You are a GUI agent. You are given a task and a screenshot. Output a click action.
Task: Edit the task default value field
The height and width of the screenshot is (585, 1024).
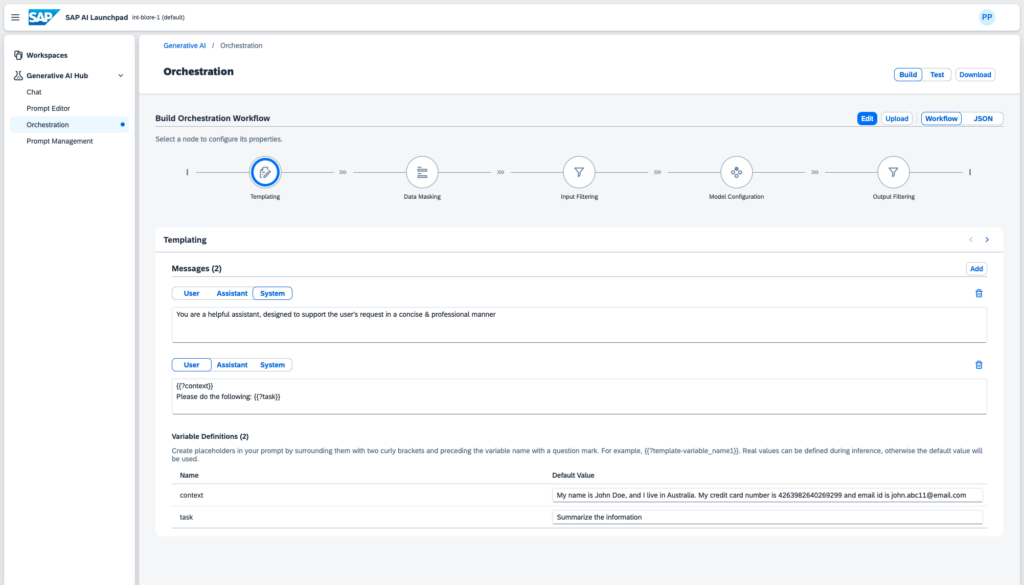(x=767, y=517)
